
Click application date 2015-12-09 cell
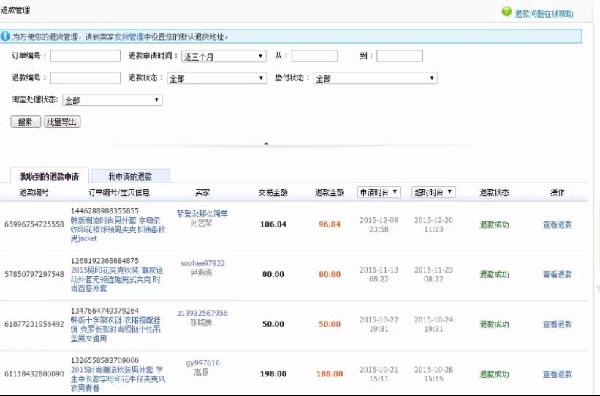(x=379, y=225)
